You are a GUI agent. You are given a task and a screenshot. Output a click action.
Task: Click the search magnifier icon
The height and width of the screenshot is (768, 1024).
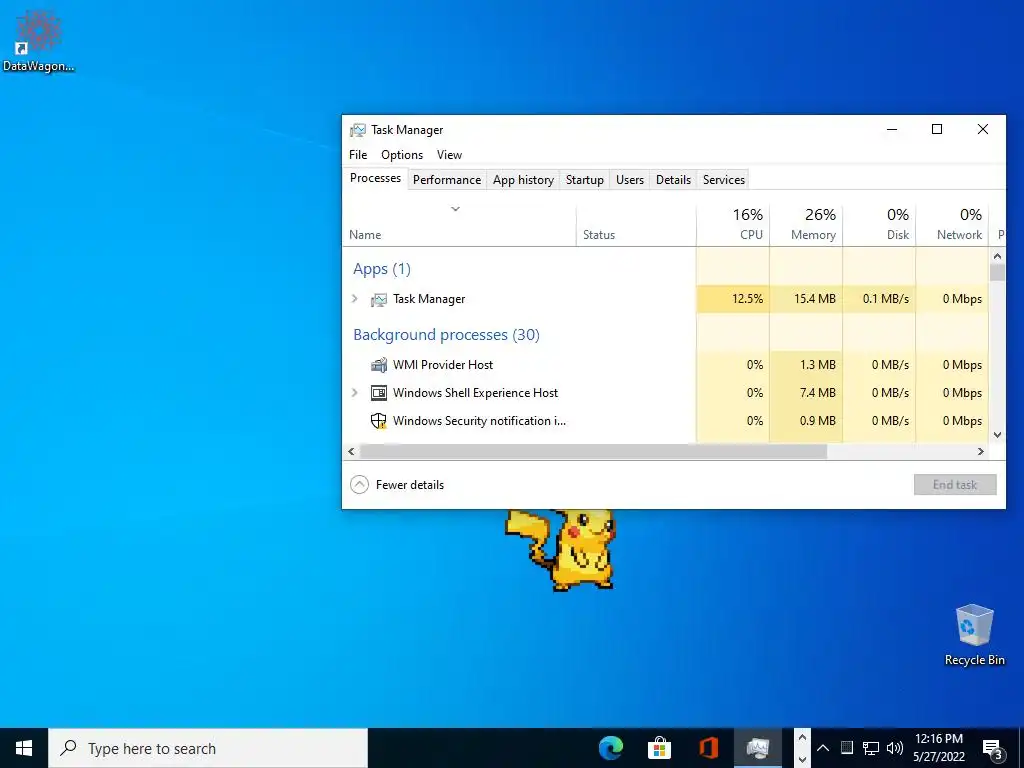[68, 748]
